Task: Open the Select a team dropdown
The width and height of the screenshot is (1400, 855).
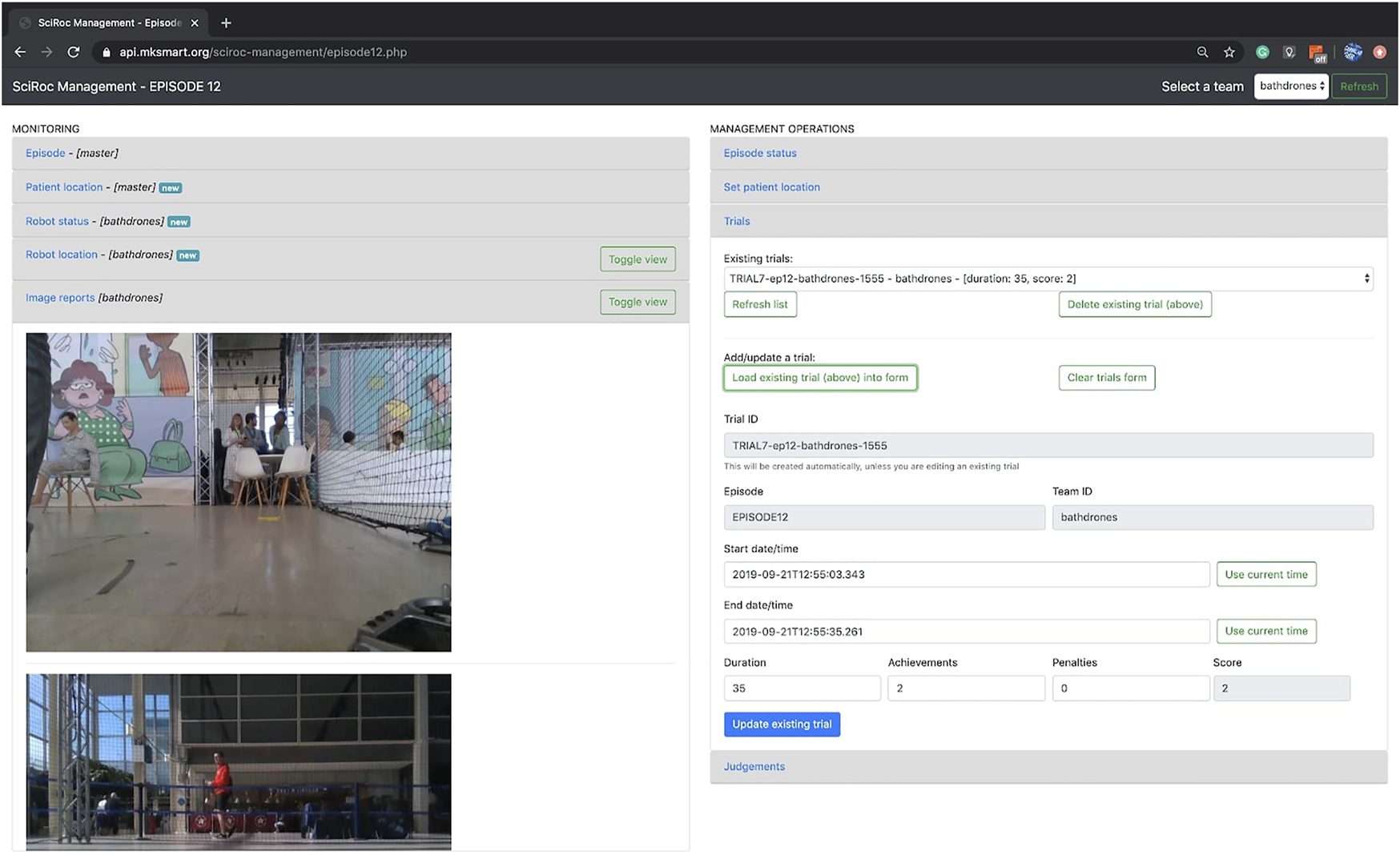Action: point(1290,86)
